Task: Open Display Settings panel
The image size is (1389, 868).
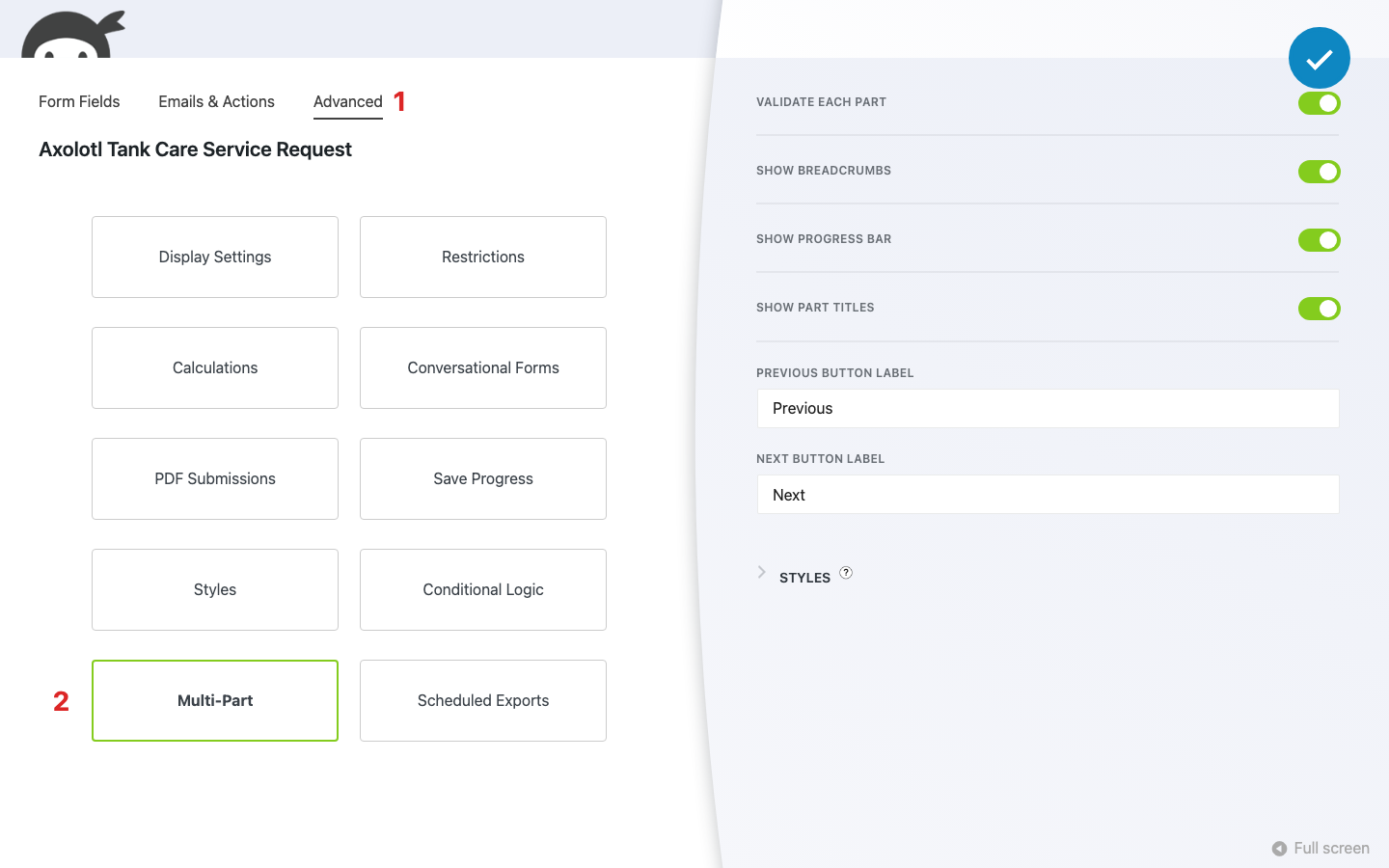Action: (x=215, y=258)
